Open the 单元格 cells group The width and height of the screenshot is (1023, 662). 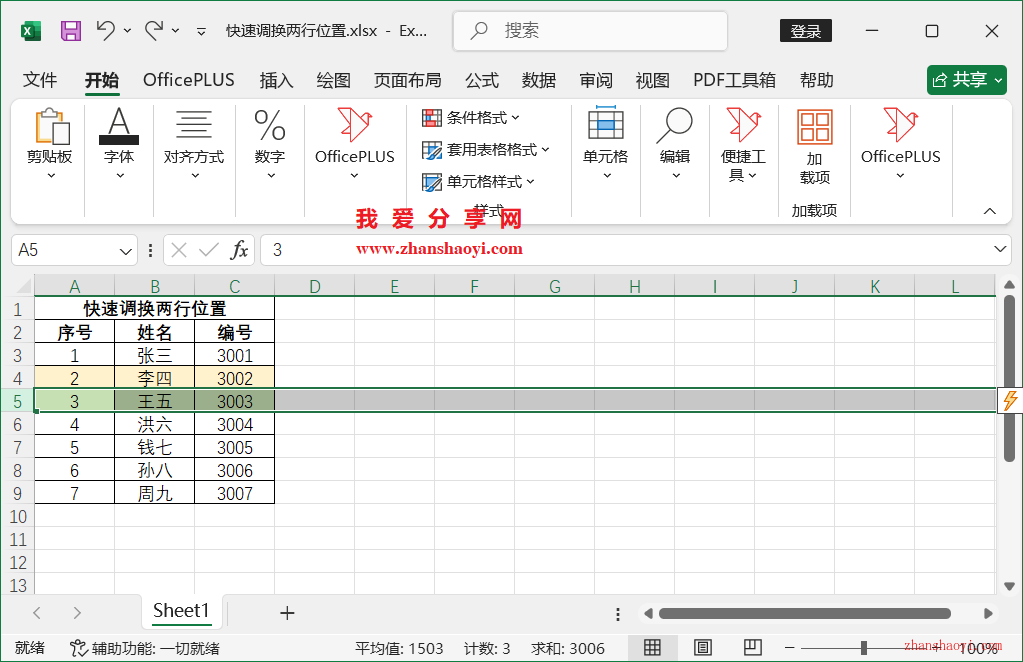(x=606, y=143)
